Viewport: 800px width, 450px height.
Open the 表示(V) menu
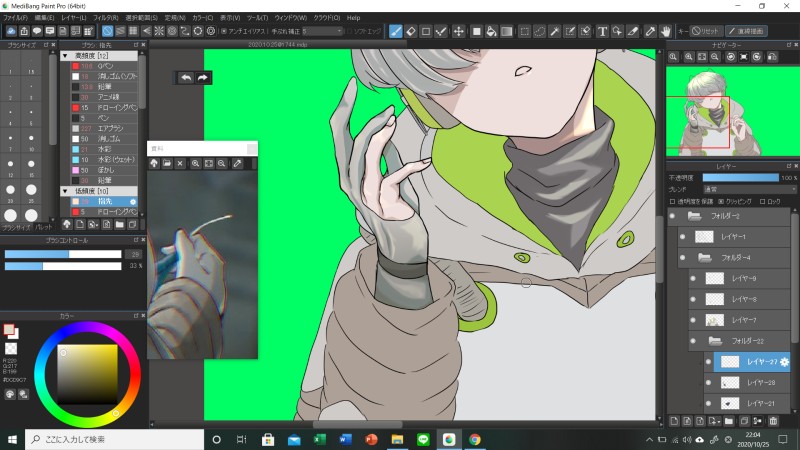[x=230, y=18]
